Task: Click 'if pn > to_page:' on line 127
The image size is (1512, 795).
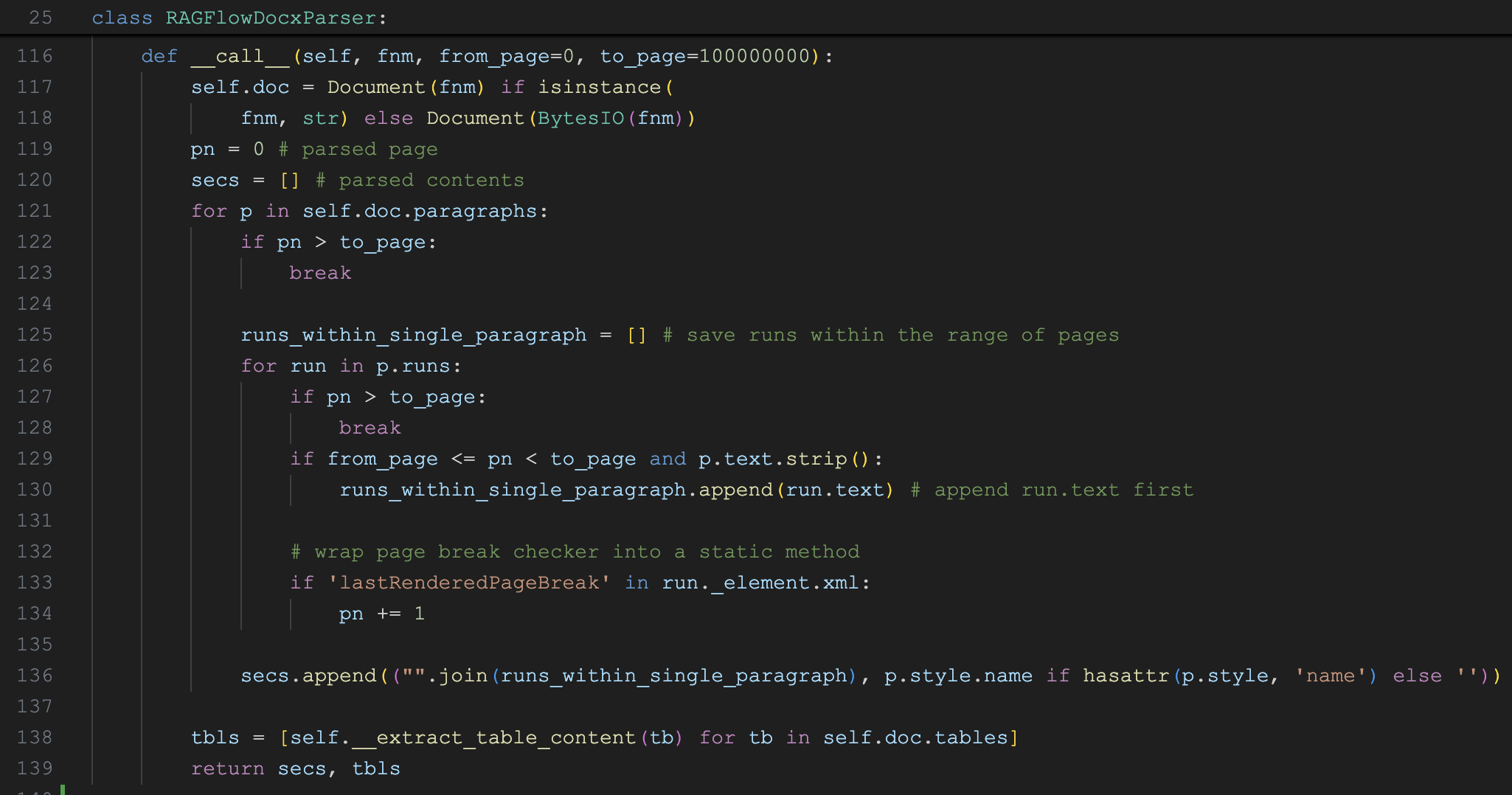Action: [389, 397]
